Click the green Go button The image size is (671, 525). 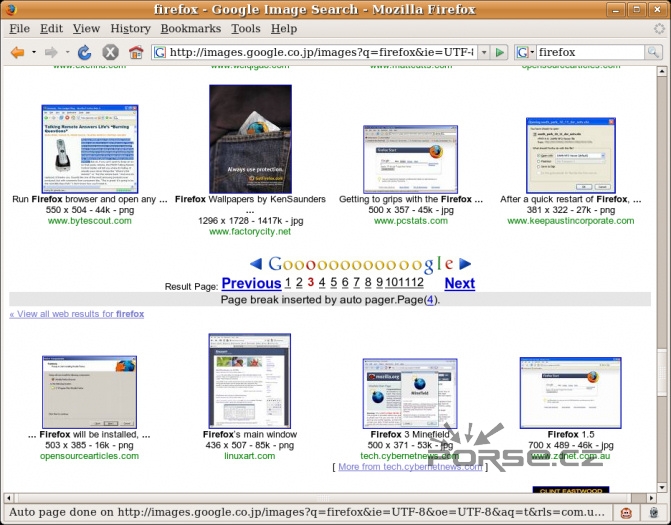(x=499, y=52)
